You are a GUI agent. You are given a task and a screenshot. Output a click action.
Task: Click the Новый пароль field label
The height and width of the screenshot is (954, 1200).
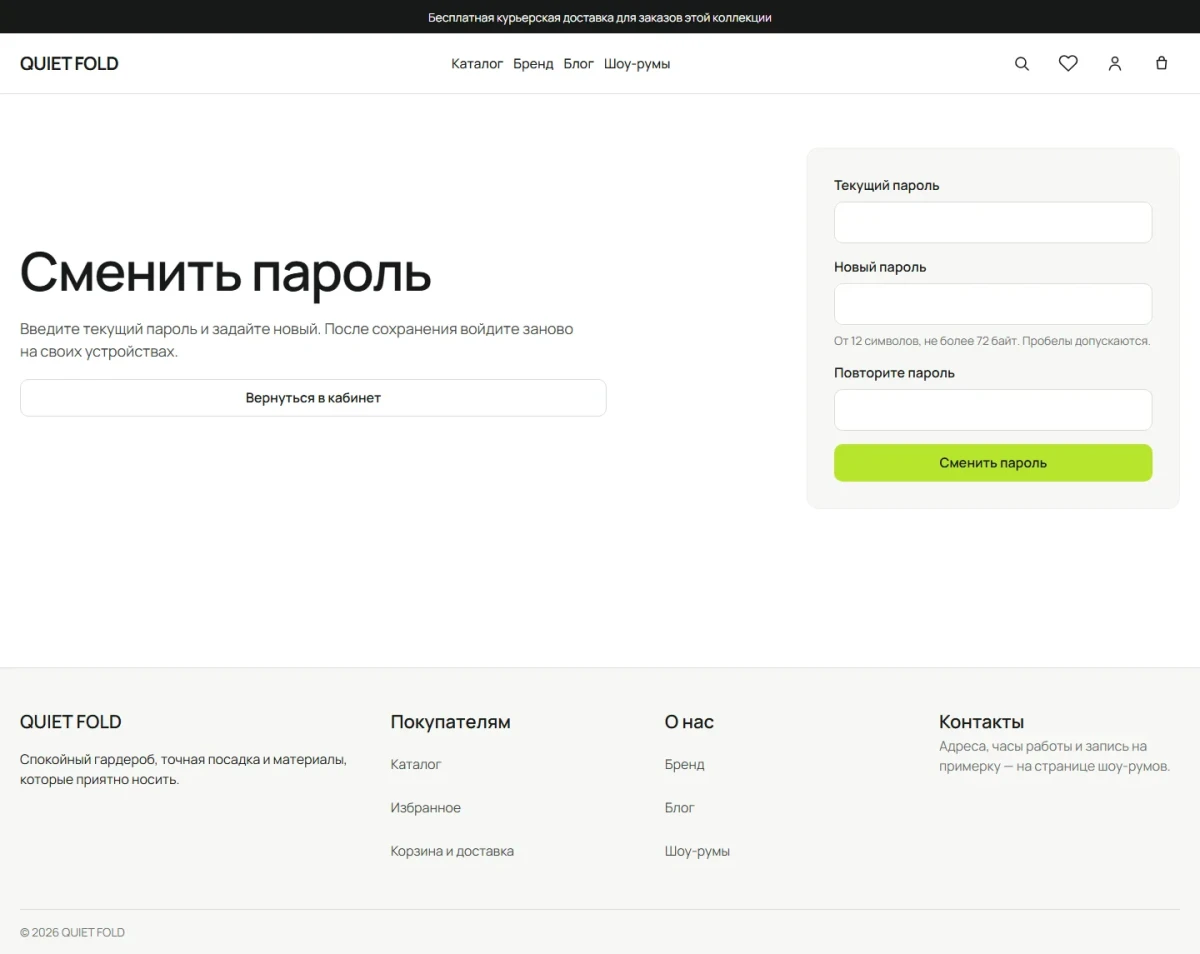pyautogui.click(x=880, y=267)
